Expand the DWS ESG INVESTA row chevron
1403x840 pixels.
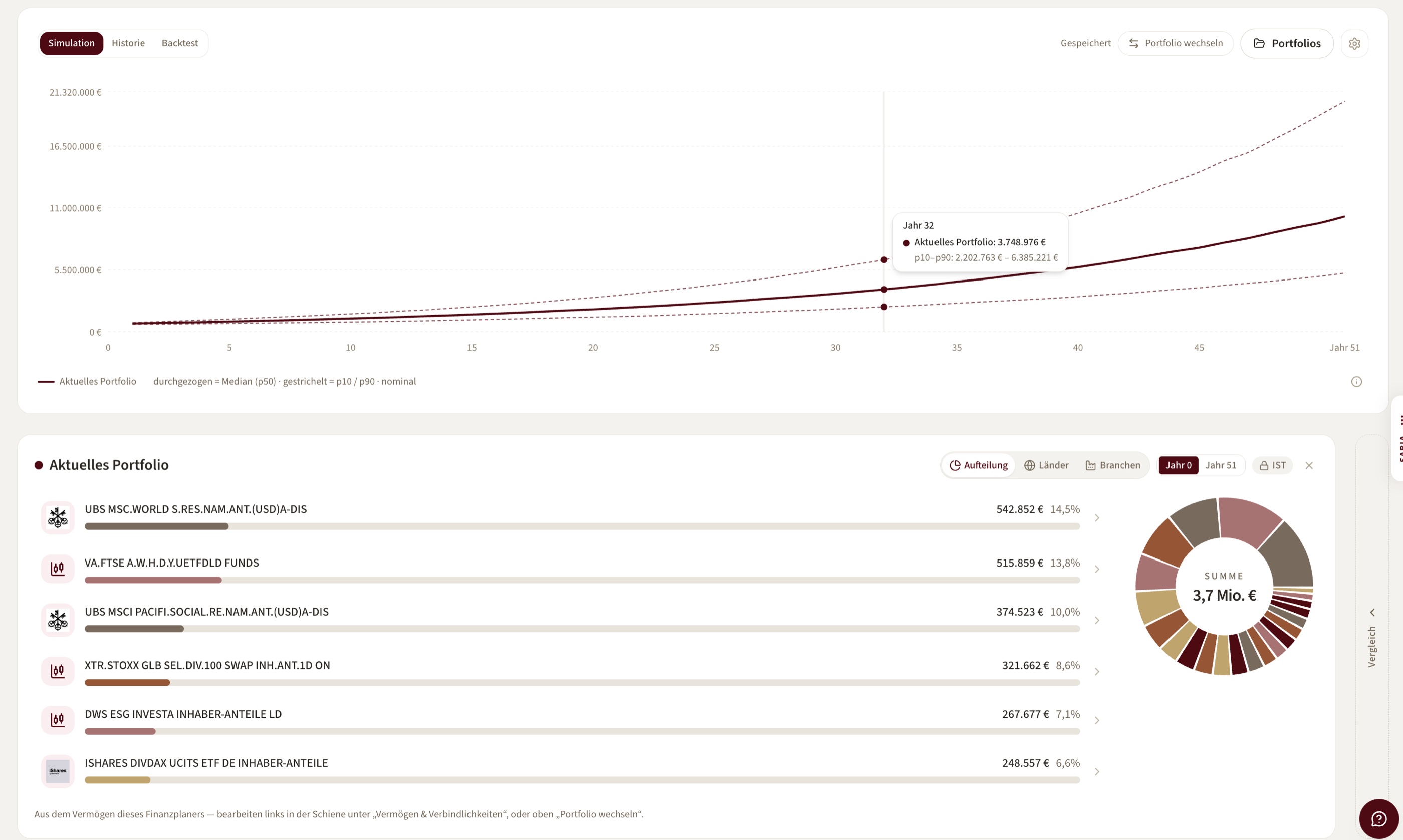(1097, 721)
